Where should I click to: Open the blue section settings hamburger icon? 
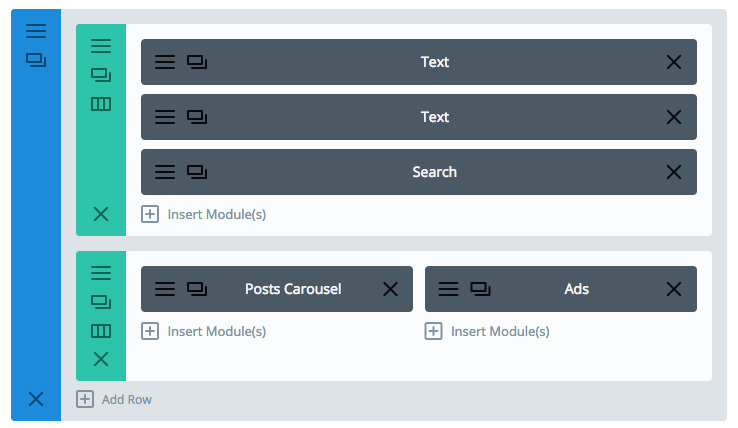[36, 31]
